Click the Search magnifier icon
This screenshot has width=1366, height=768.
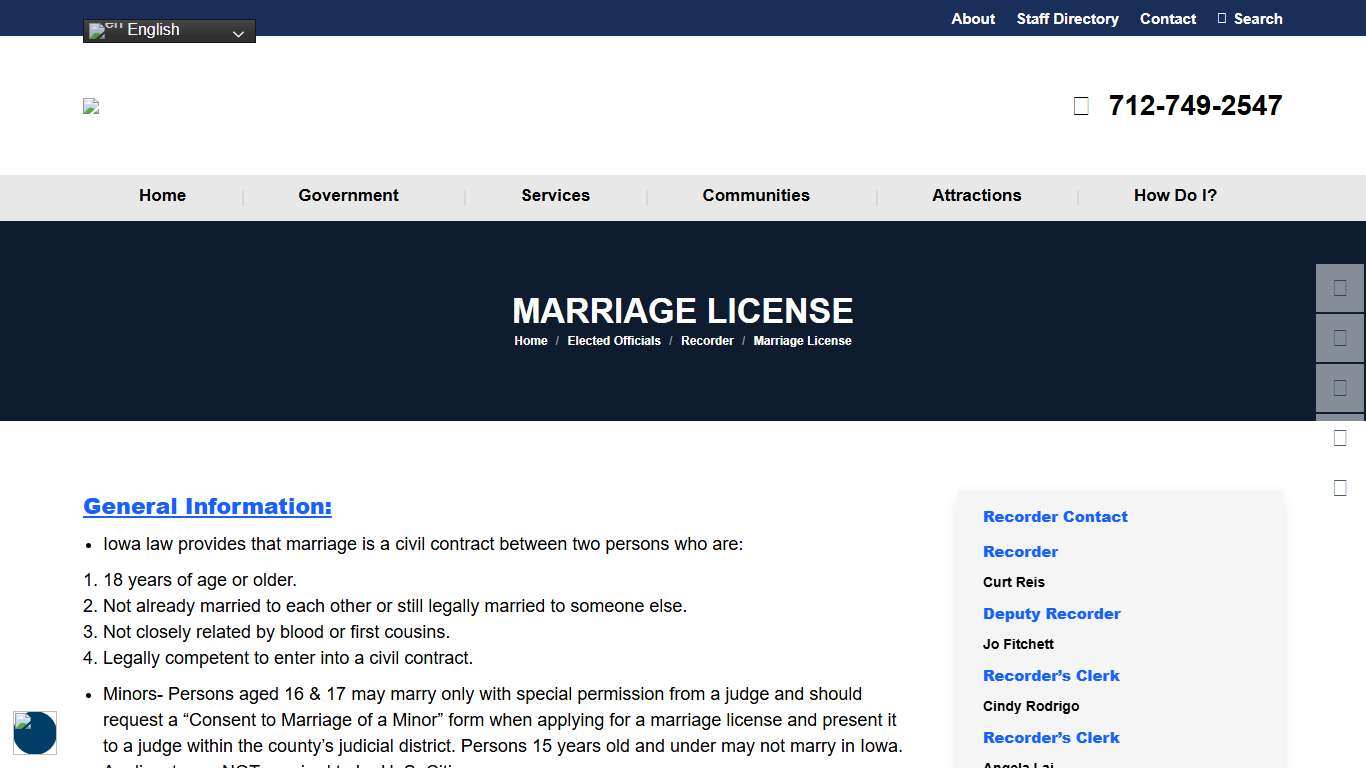point(1221,18)
